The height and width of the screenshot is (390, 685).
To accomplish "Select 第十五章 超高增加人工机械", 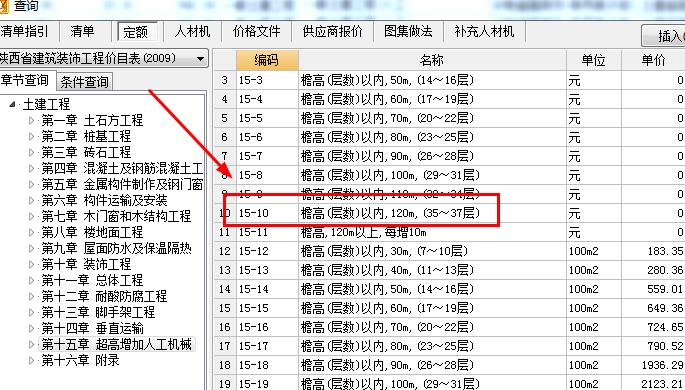I will tap(116, 345).
